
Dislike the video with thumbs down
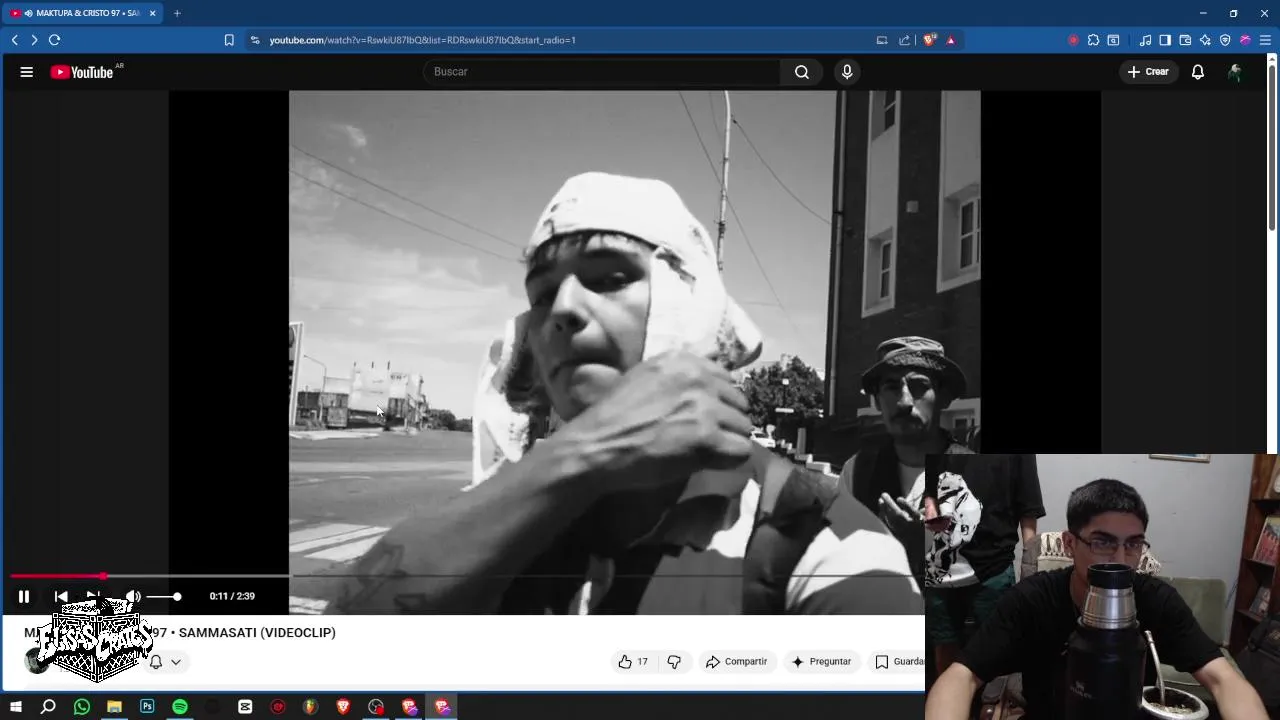tap(674, 661)
